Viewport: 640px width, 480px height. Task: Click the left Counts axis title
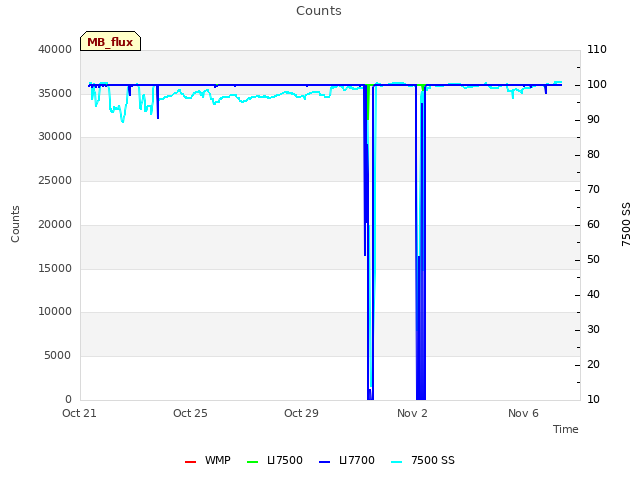tap(15, 224)
